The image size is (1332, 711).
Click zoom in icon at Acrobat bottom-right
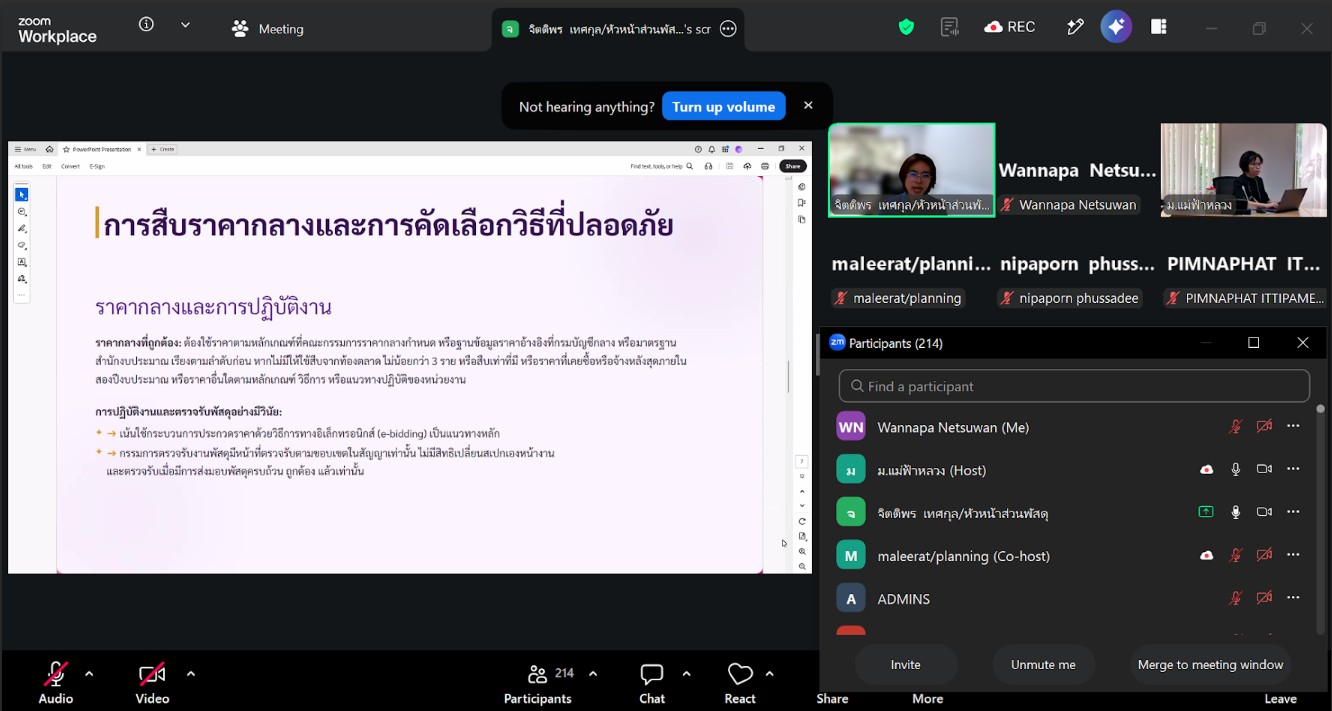(x=802, y=551)
